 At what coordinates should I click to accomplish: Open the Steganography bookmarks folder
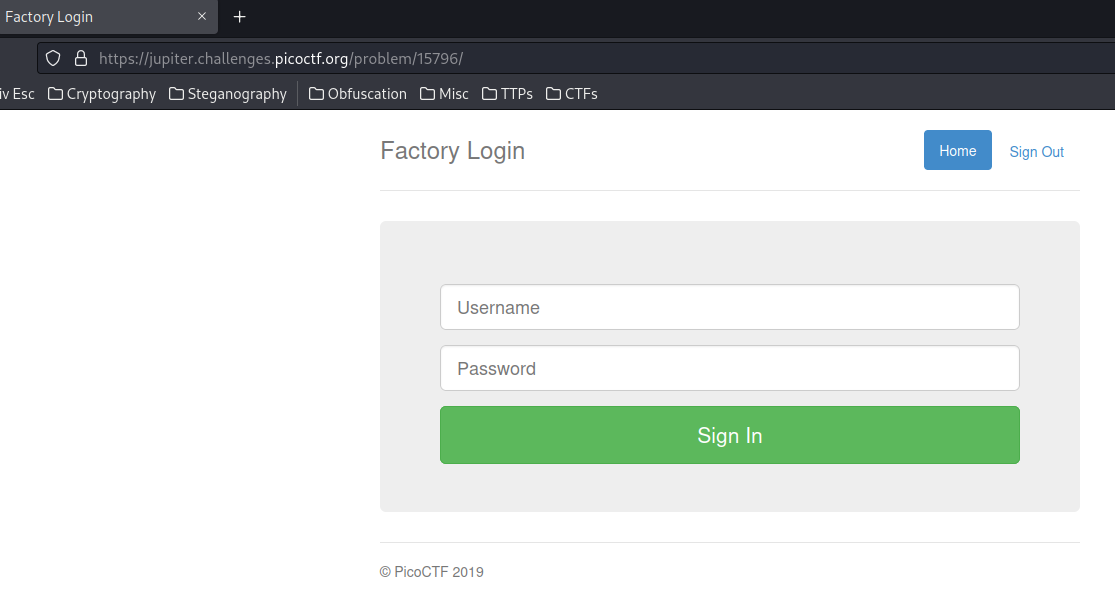pos(228,94)
